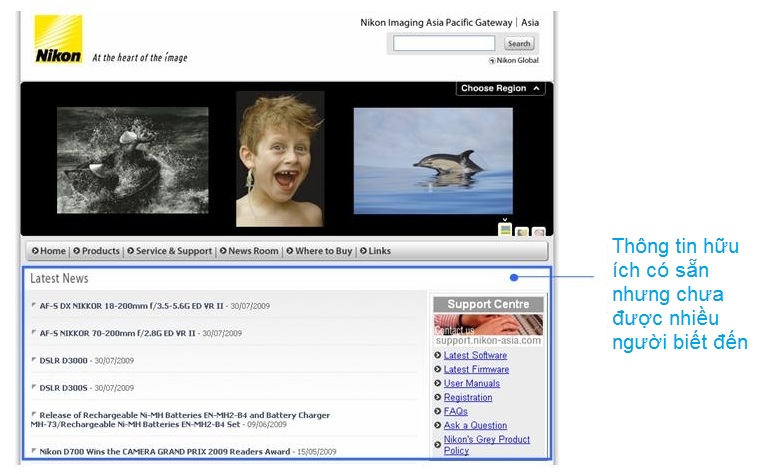Click the Latest News heading
Screen dimensions: 771x474
(59, 278)
